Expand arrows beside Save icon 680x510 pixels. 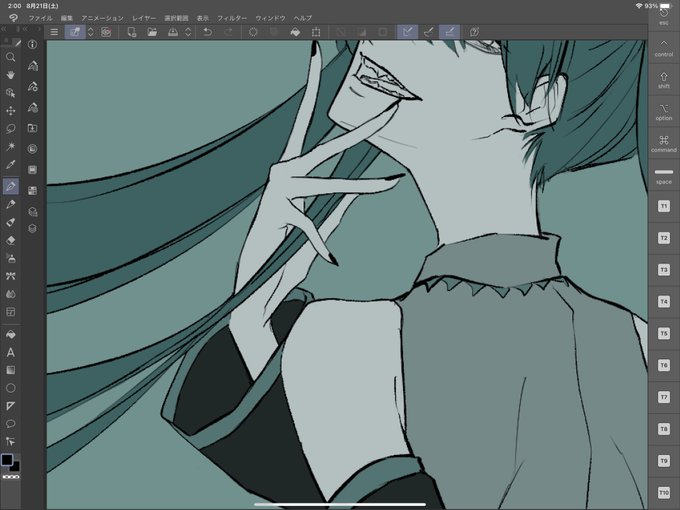coord(188,32)
